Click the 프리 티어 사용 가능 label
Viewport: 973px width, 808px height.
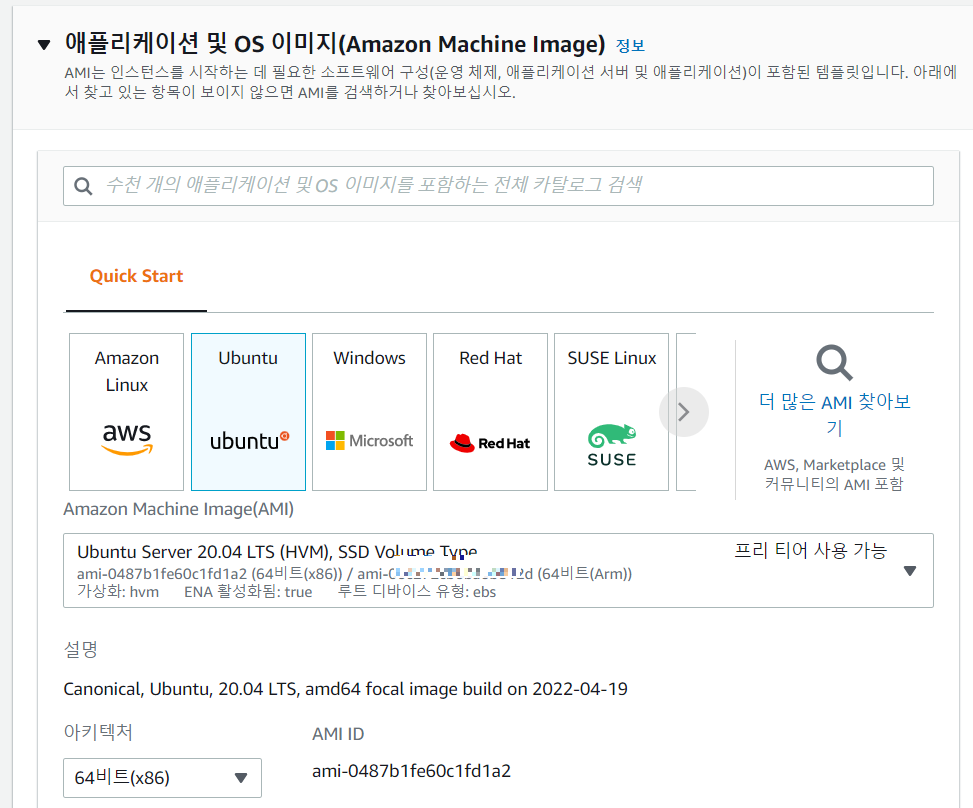click(810, 550)
